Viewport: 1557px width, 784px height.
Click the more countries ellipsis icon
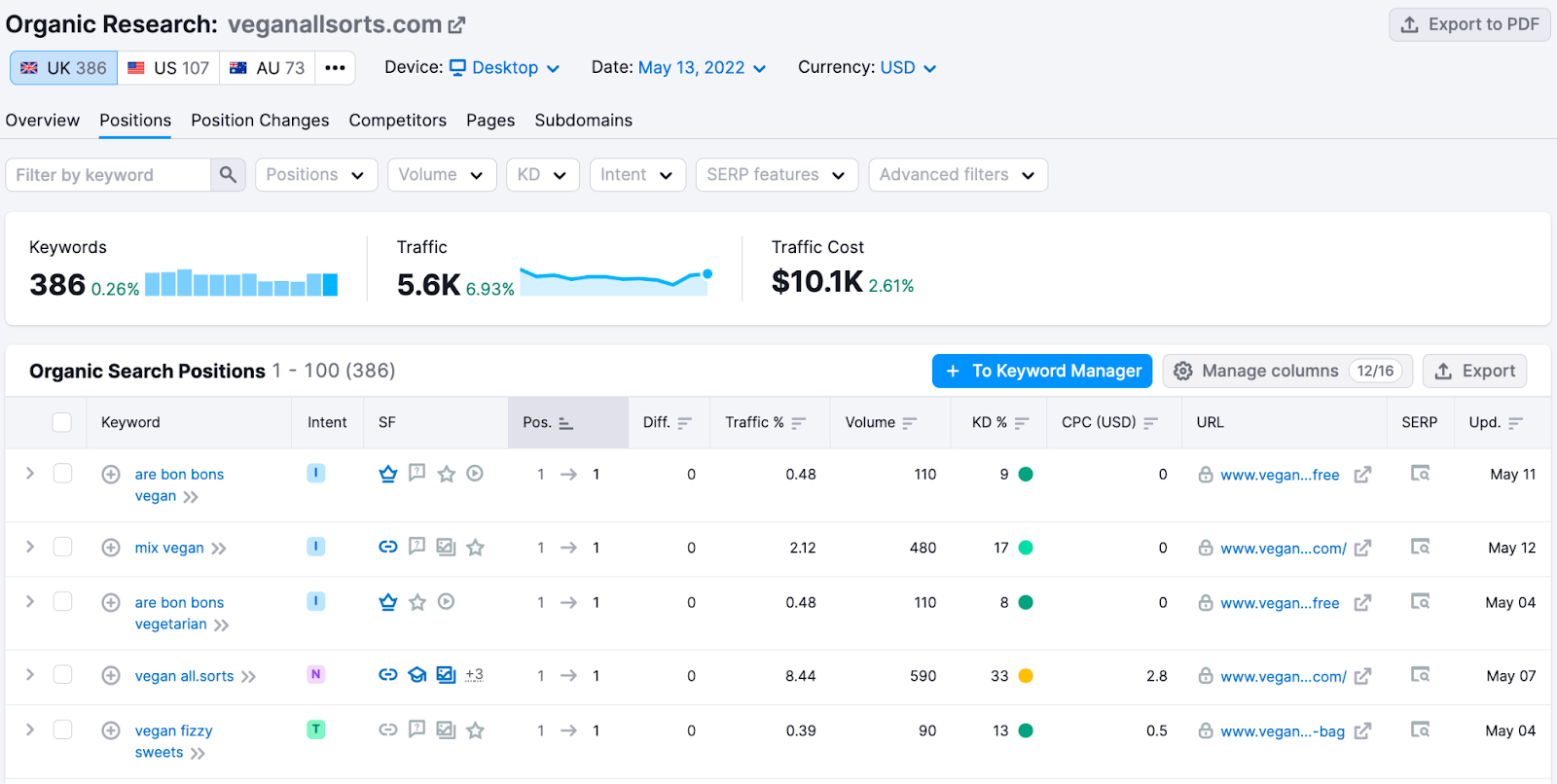coord(335,68)
